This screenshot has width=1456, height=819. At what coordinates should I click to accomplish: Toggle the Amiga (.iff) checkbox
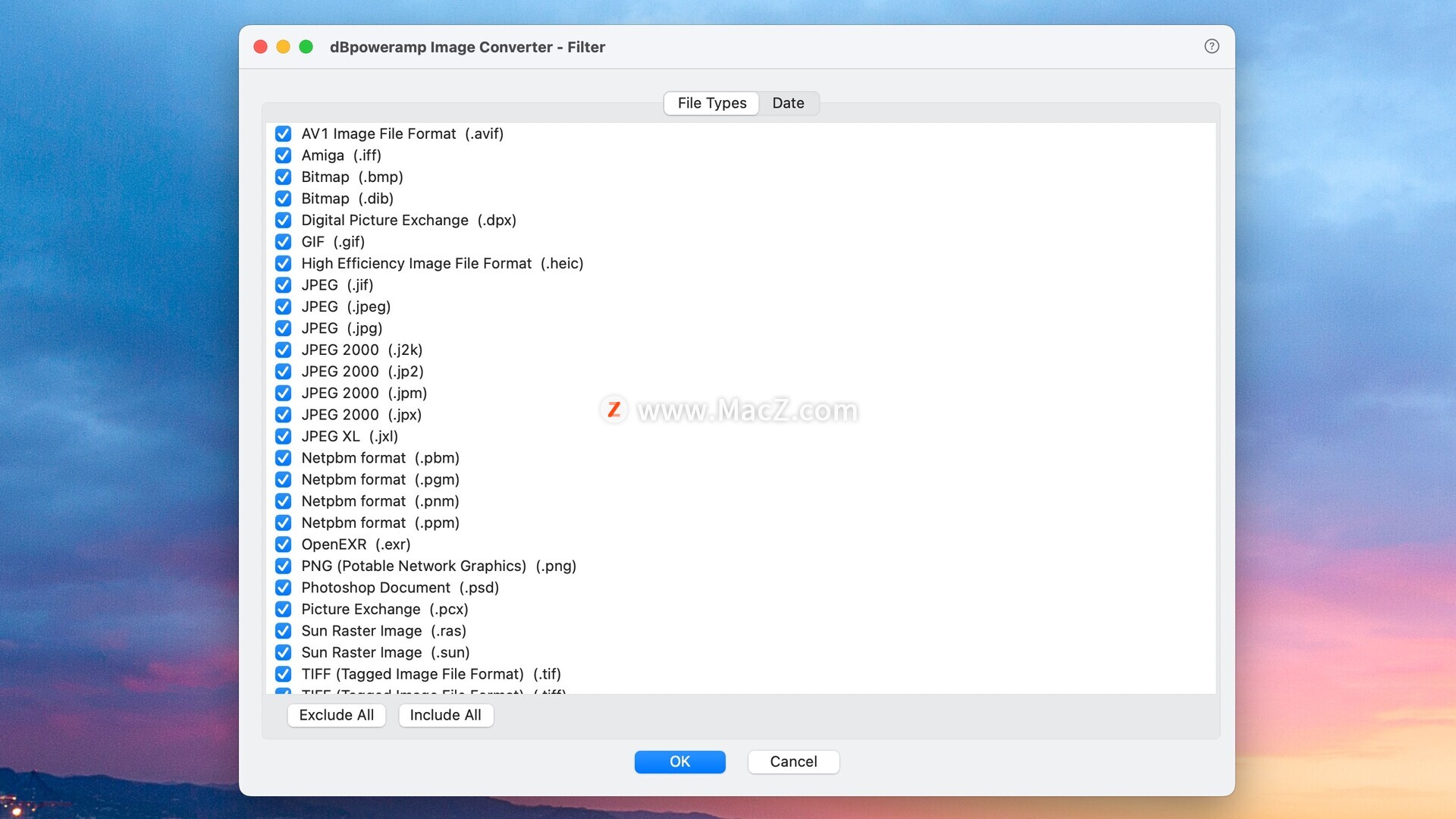coord(283,155)
